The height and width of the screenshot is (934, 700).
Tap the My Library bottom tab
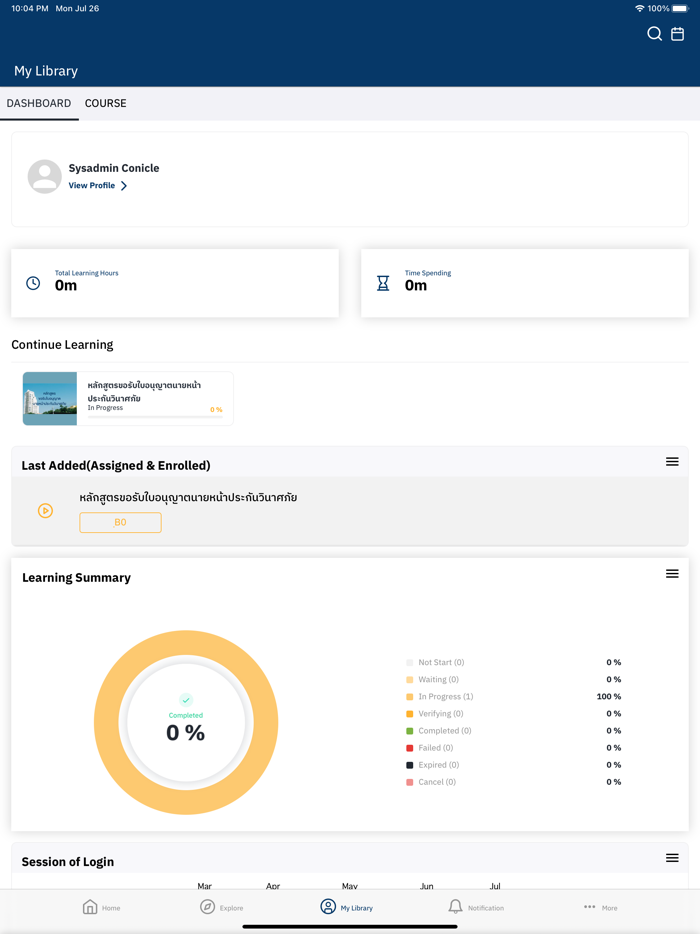click(346, 907)
